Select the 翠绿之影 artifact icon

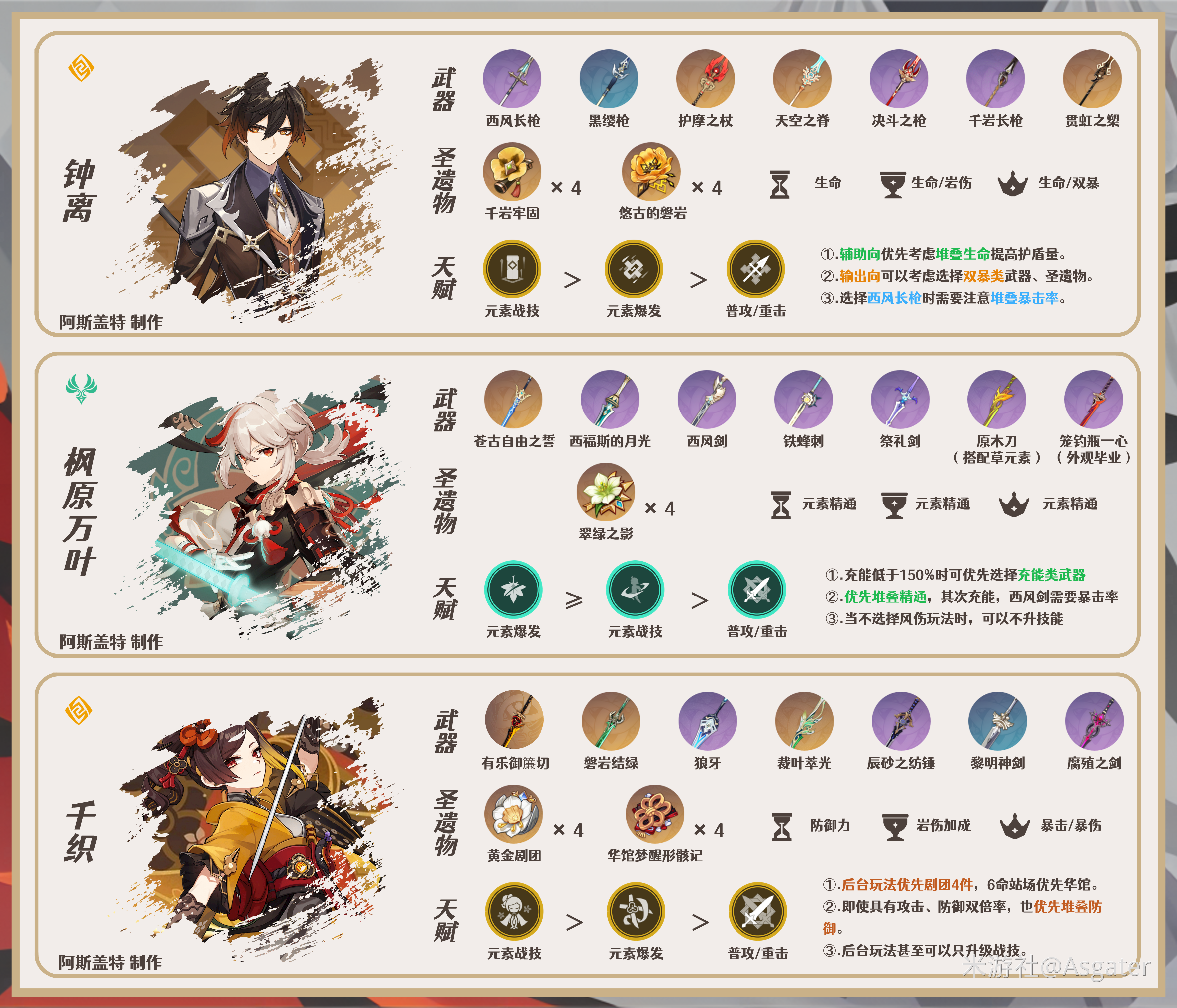point(606,492)
